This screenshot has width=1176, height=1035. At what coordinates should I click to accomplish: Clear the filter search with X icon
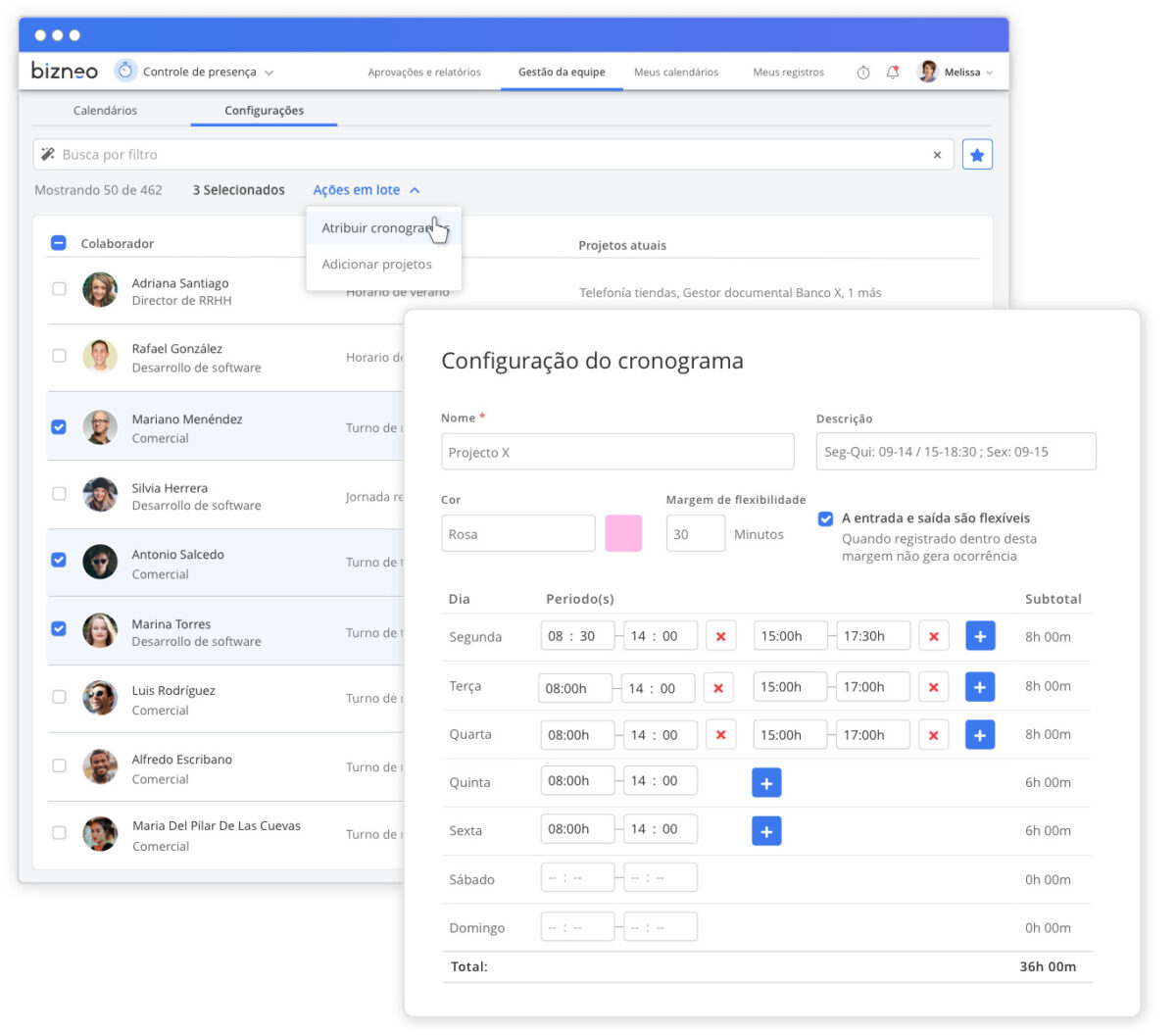pos(937,155)
